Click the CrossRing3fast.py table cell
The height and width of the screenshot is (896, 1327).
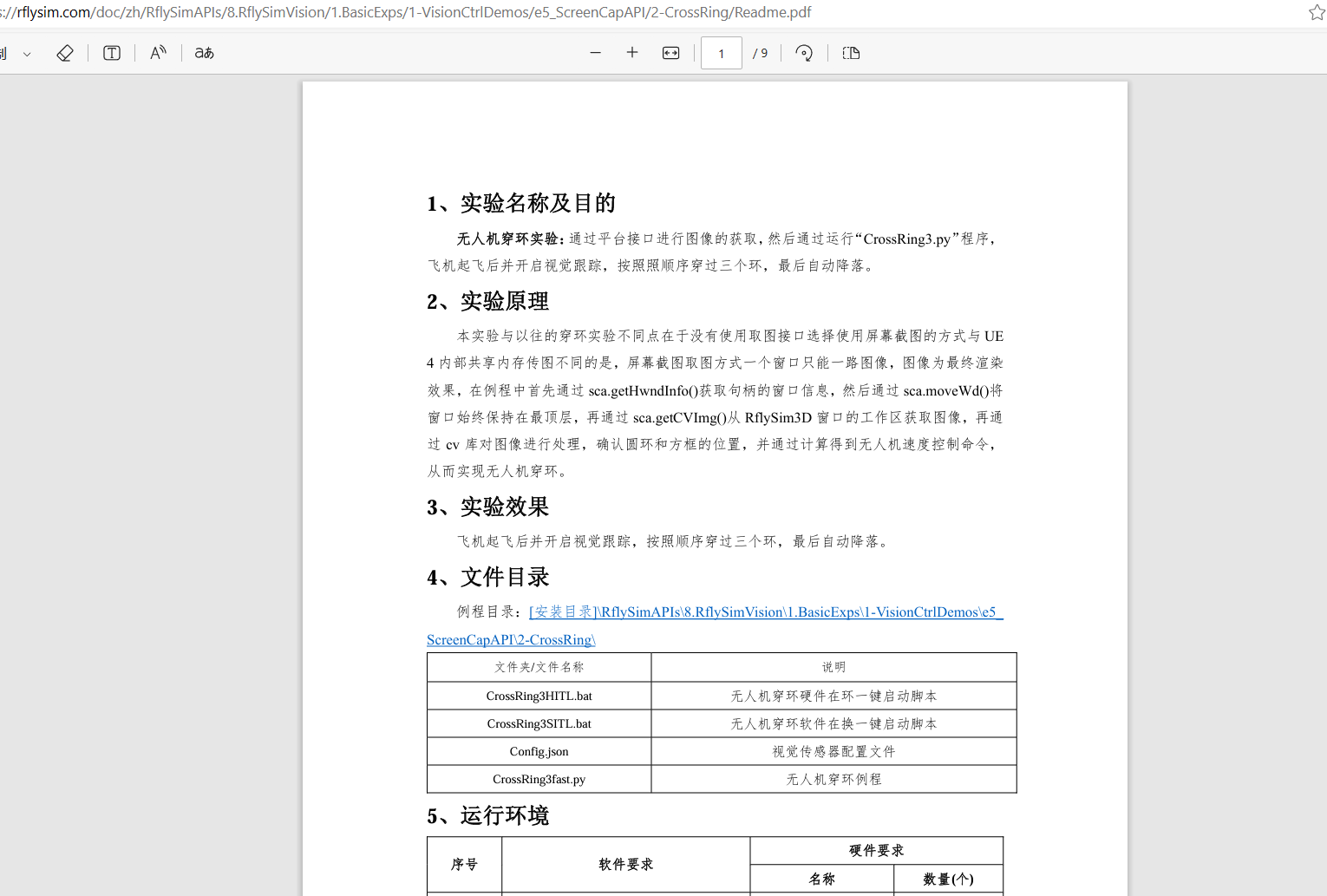tap(539, 779)
